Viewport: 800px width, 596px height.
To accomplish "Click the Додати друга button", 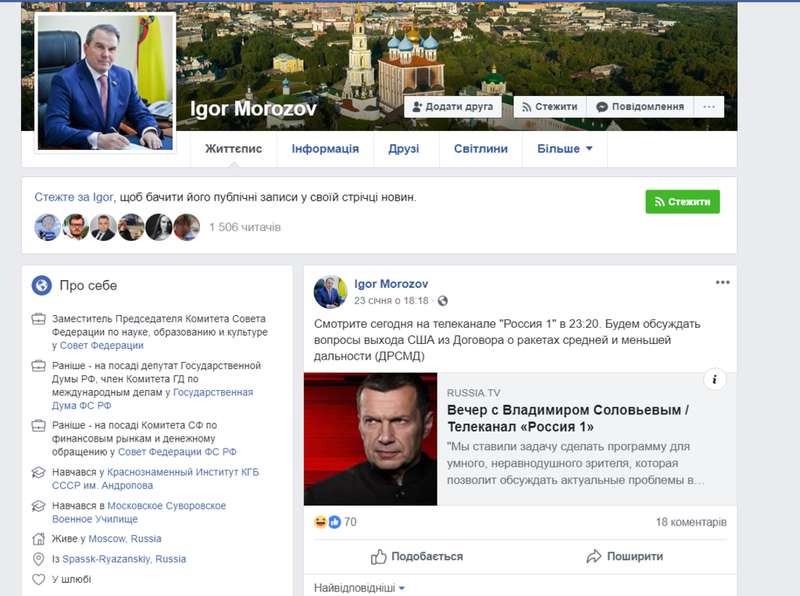I will coord(453,107).
